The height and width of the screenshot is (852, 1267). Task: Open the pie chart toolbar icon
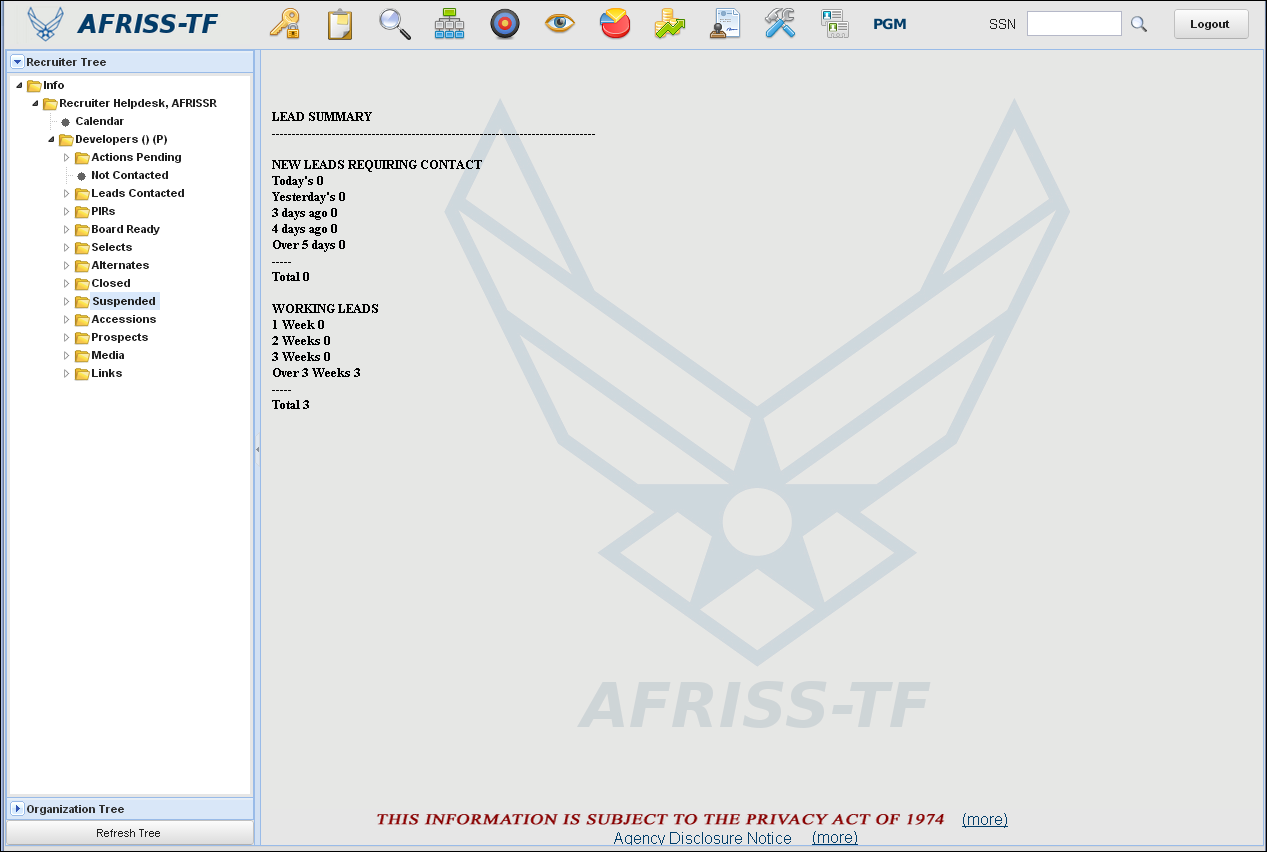click(x=615, y=24)
